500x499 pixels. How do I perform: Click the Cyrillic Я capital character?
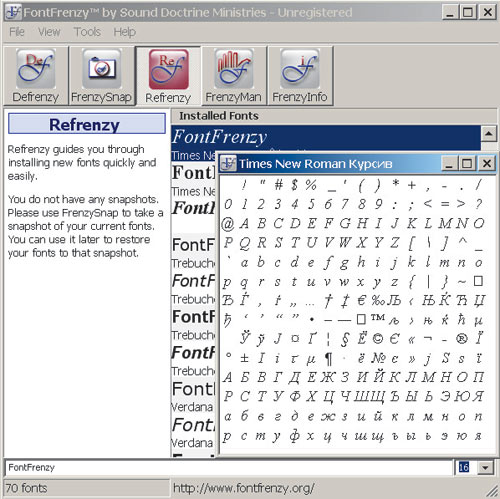click(x=478, y=396)
